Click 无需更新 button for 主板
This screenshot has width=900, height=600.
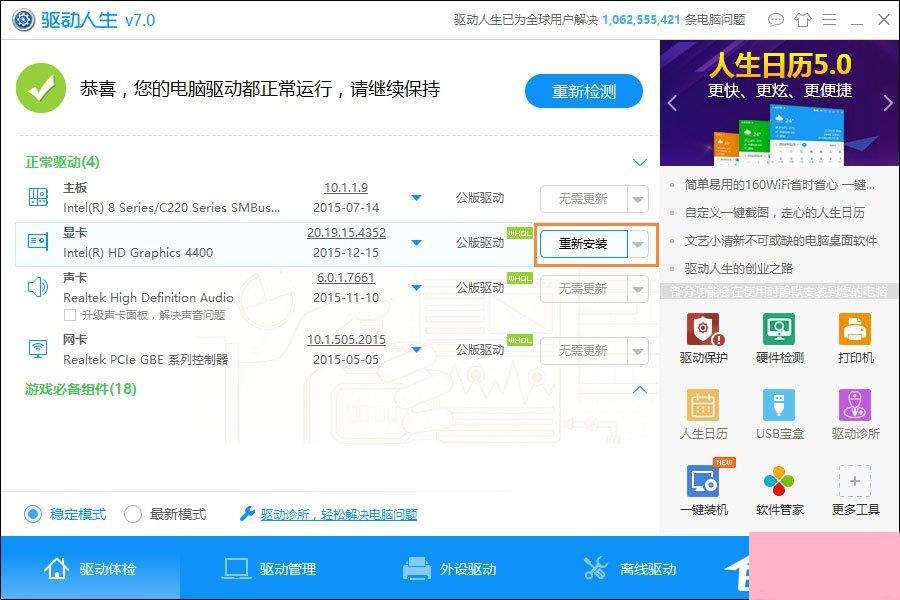coord(583,199)
